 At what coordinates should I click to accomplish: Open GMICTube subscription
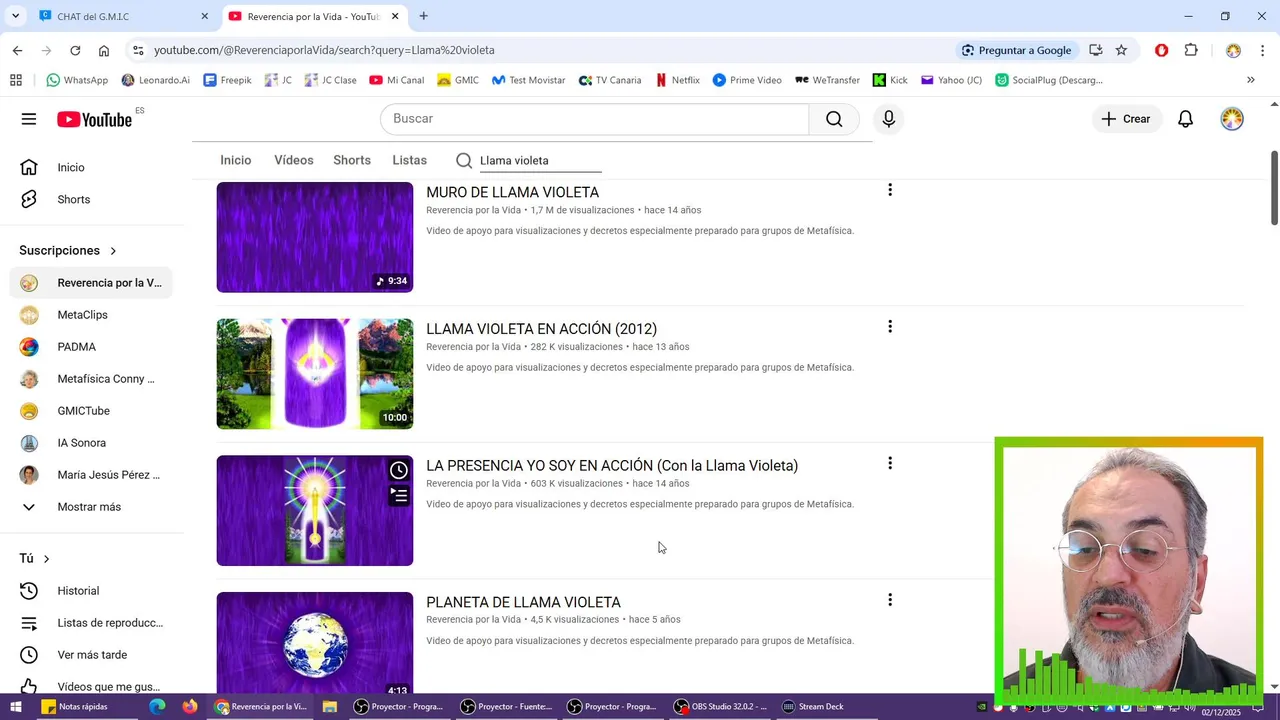(x=91, y=411)
